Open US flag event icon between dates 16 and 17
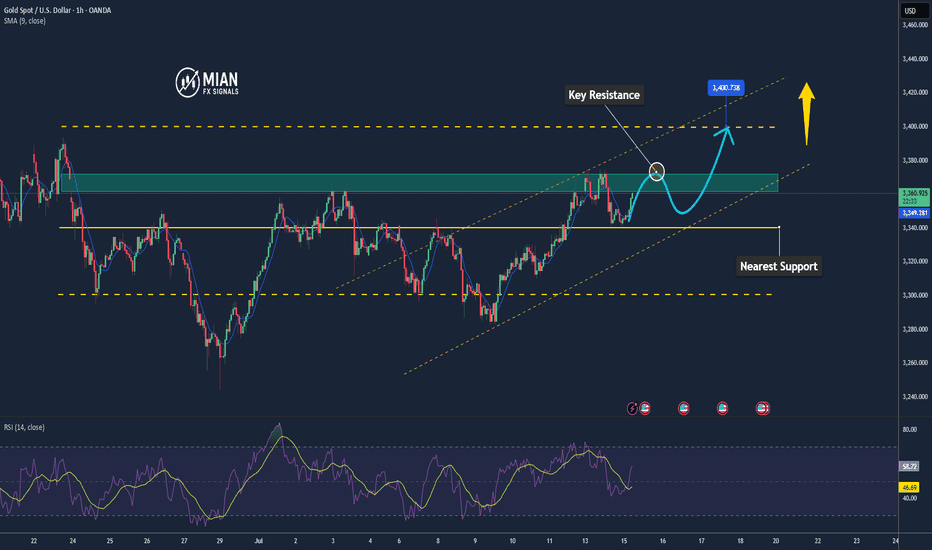Viewport: 932px width, 550px height. 684,408
